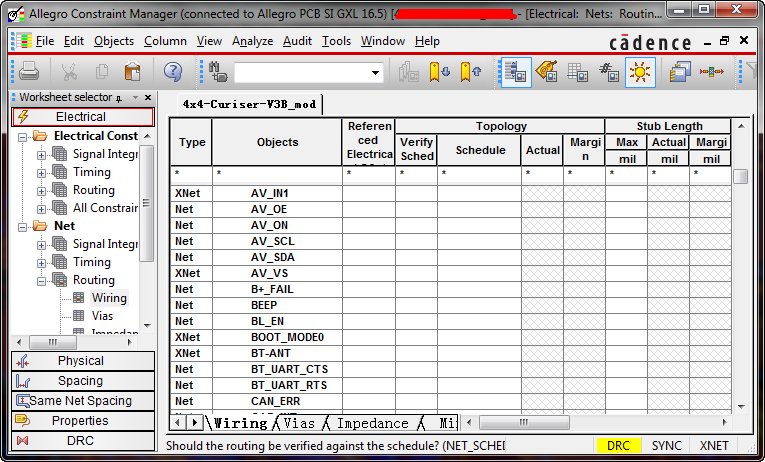This screenshot has width=765, height=462.
Task: Click the Paste clipboard icon
Action: [x=132, y=72]
